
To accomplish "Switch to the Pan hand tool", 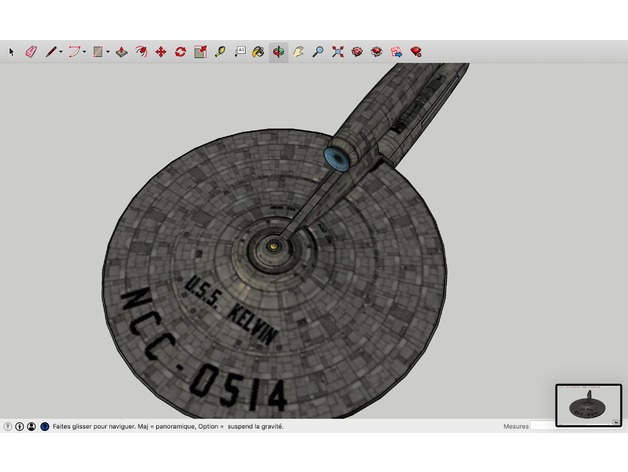I will pyautogui.click(x=298, y=51).
